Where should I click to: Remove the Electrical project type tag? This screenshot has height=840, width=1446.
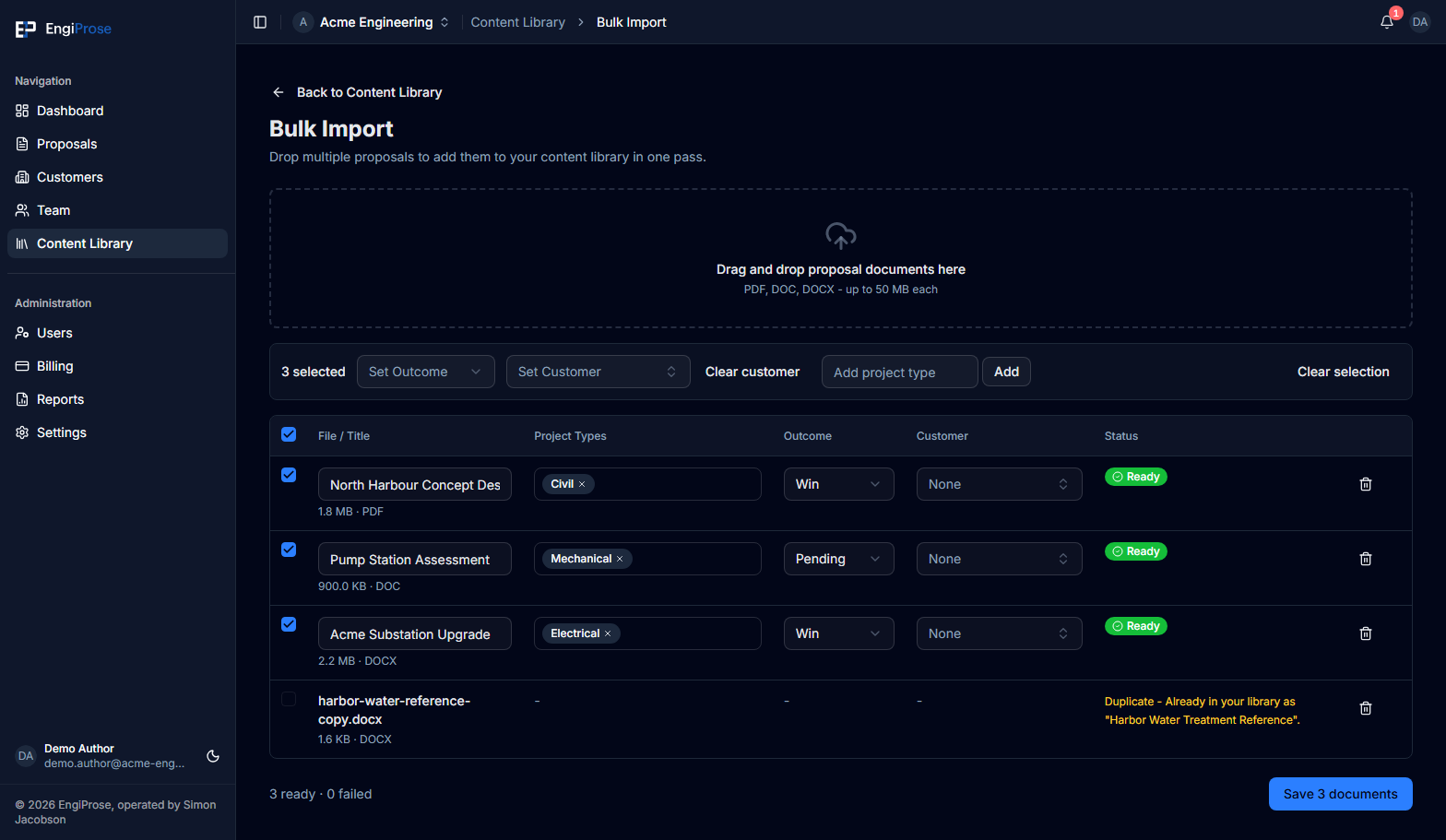[608, 633]
